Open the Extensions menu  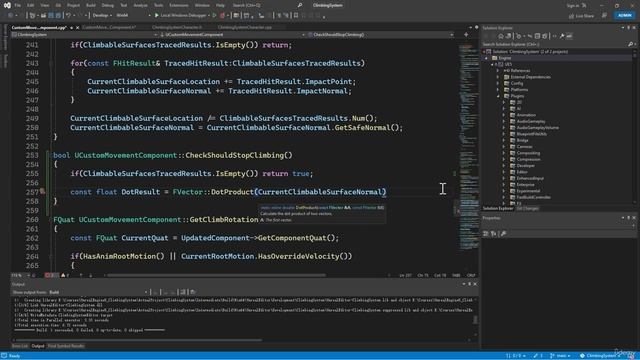pyautogui.click(x=179, y=5)
